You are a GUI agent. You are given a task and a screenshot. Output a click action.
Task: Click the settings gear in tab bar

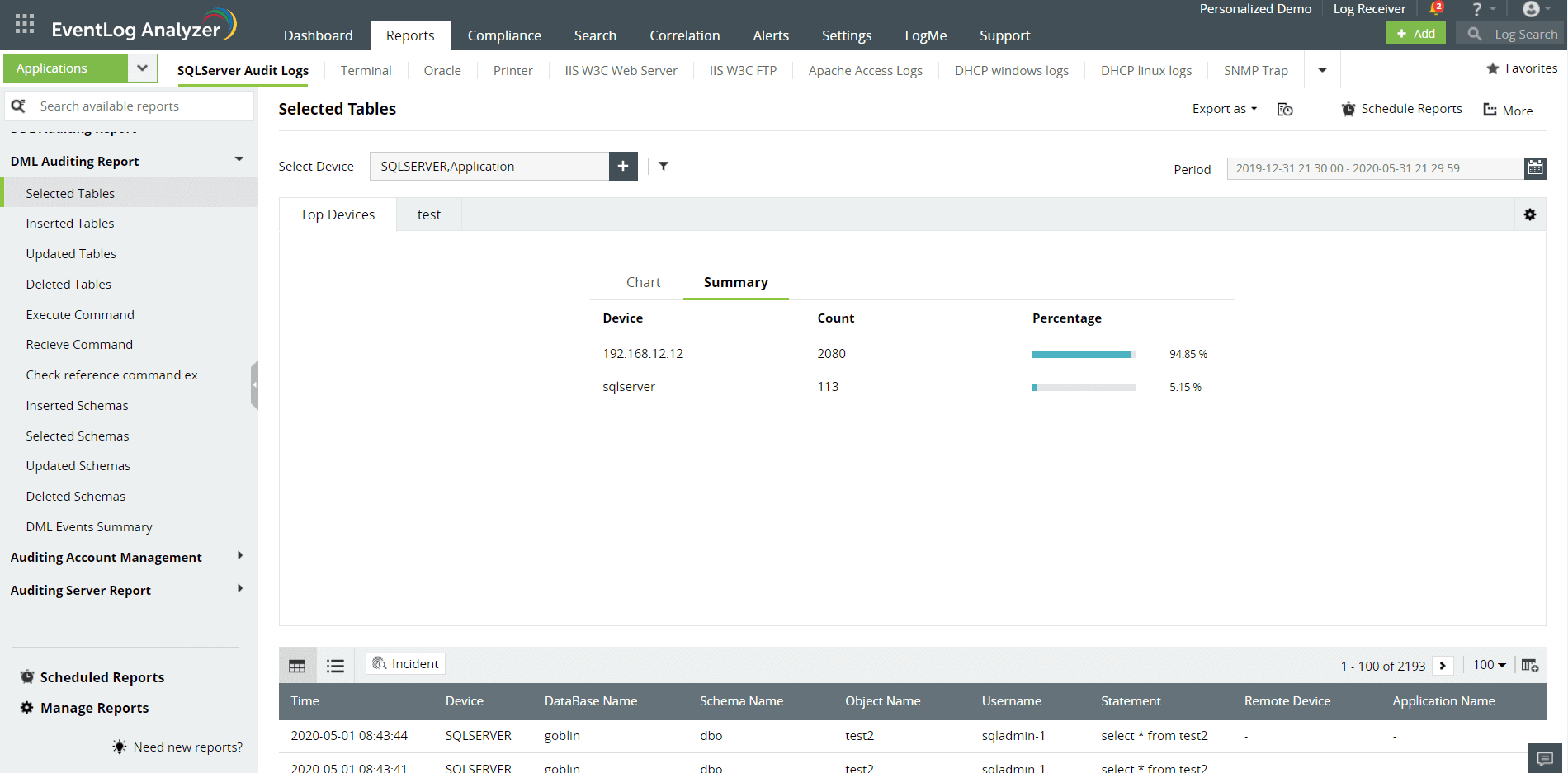(x=1530, y=214)
